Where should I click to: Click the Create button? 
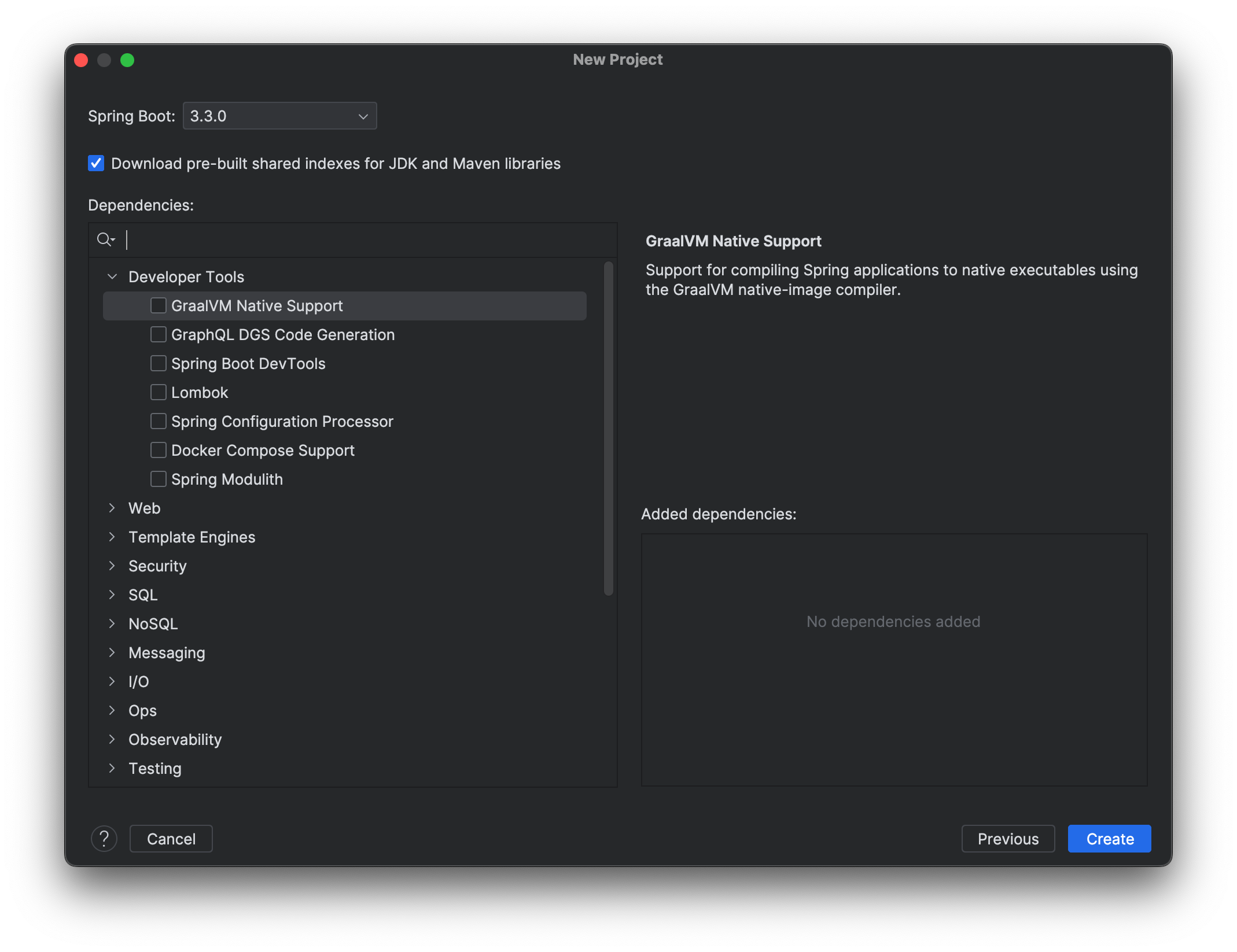click(x=1109, y=839)
